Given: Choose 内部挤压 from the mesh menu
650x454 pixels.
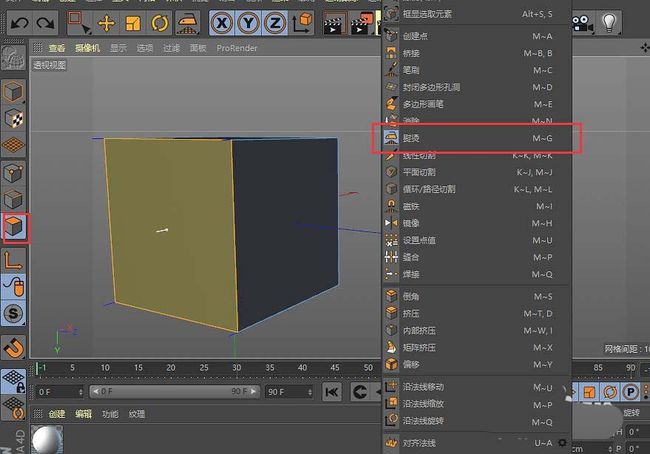Looking at the screenshot, I should click(476, 330).
